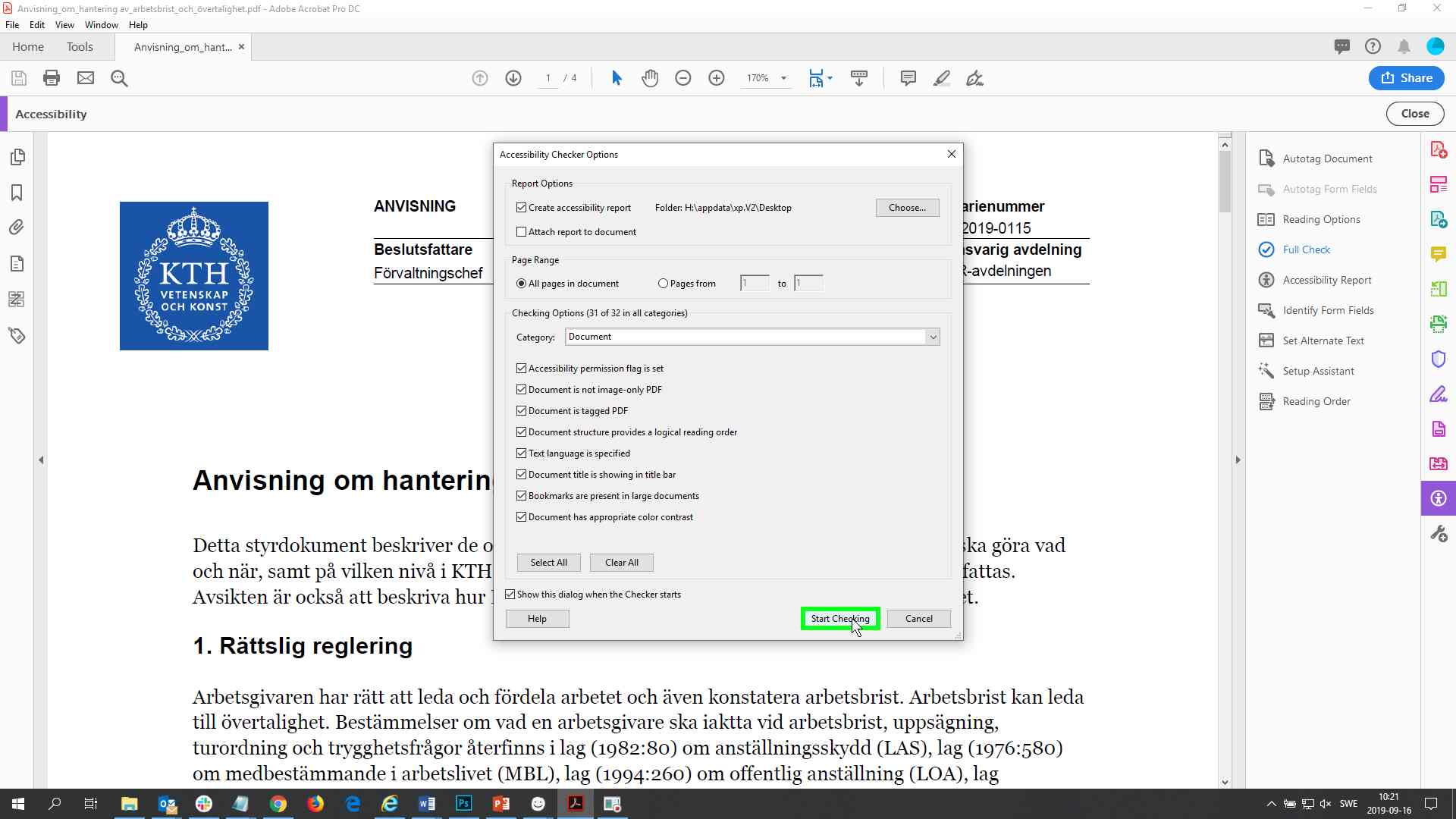Click the Send by email envelope icon
The image size is (1456, 819).
coord(86,78)
